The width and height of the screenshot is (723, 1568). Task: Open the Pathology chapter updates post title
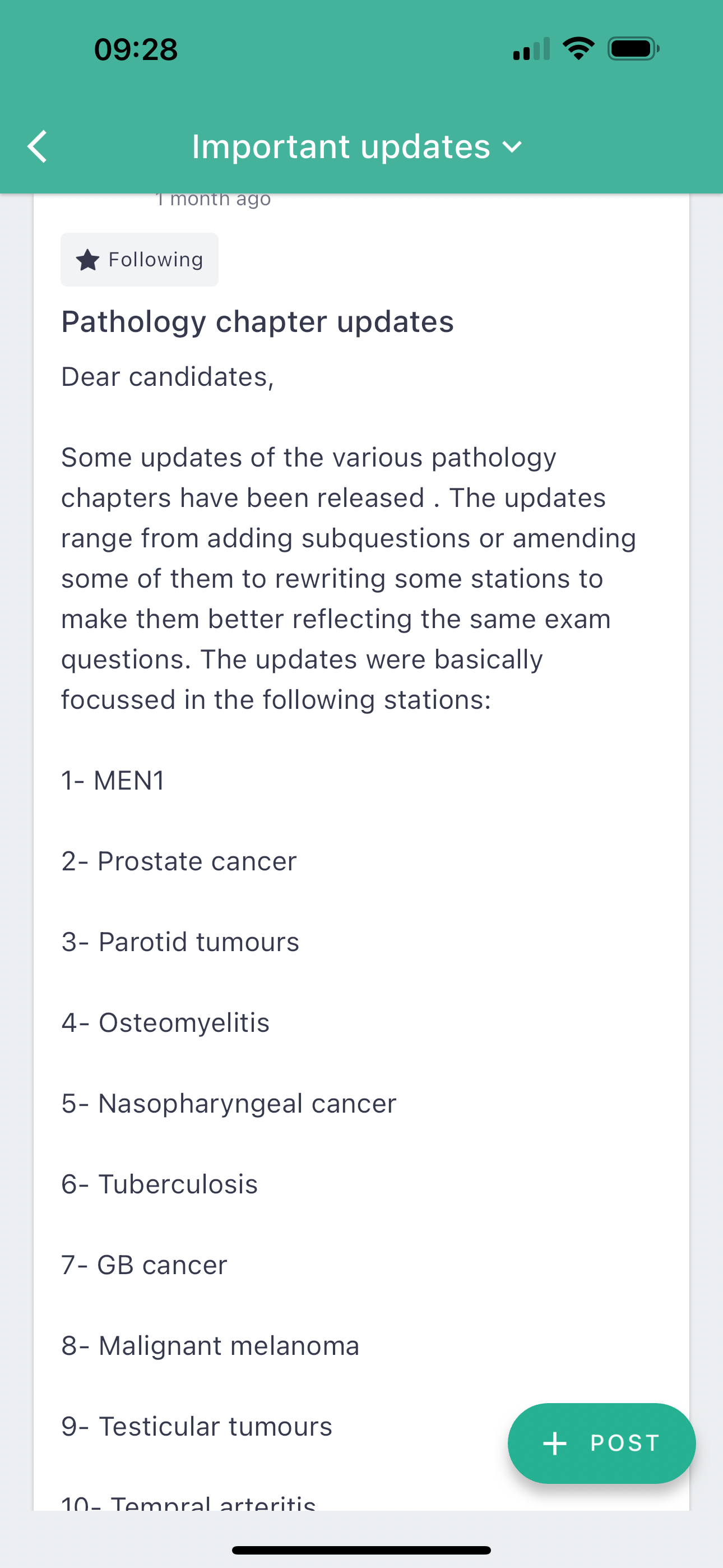coord(257,321)
